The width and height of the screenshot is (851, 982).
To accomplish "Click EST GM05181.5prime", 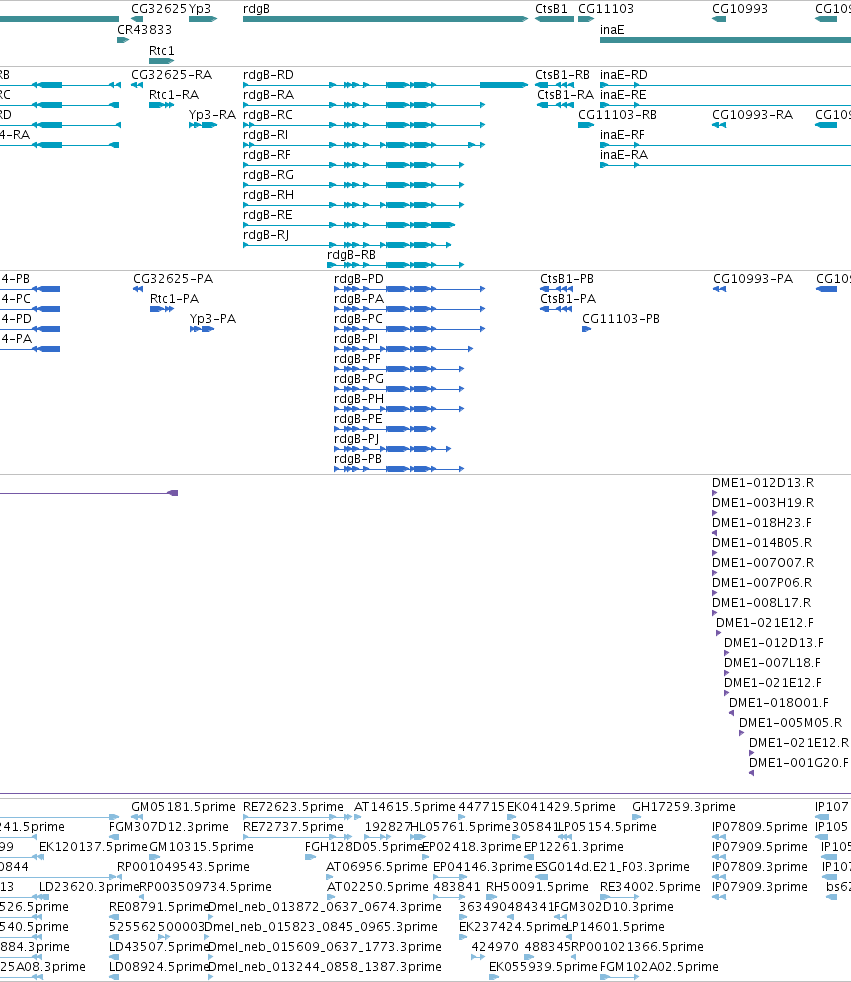I will tap(183, 807).
